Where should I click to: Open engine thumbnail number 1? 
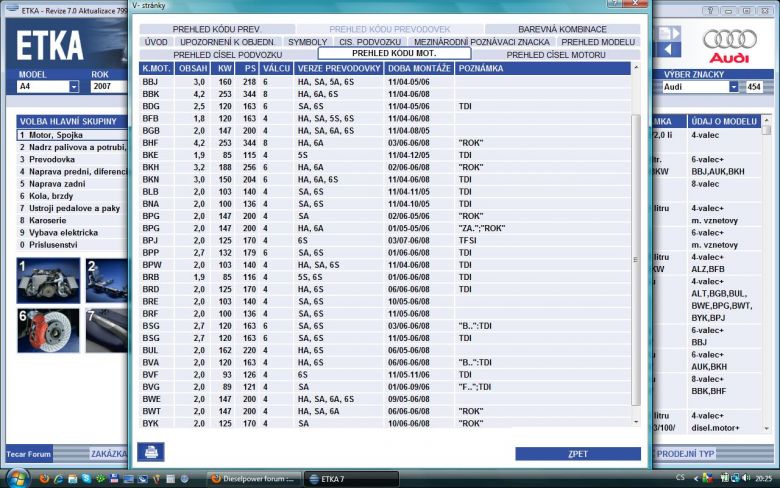point(48,281)
